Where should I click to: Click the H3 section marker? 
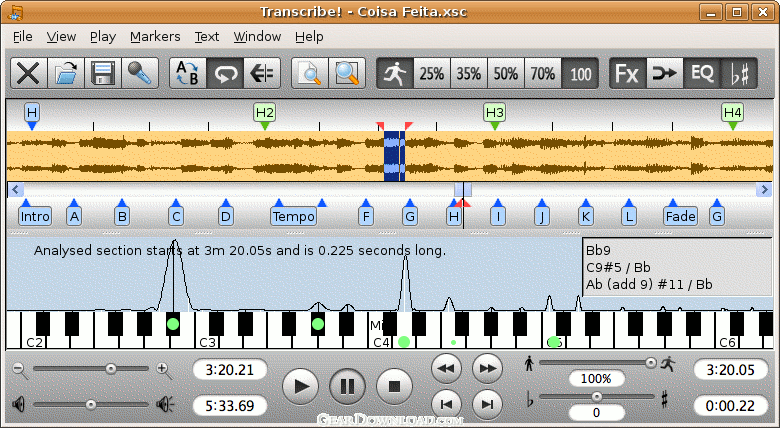[x=494, y=113]
